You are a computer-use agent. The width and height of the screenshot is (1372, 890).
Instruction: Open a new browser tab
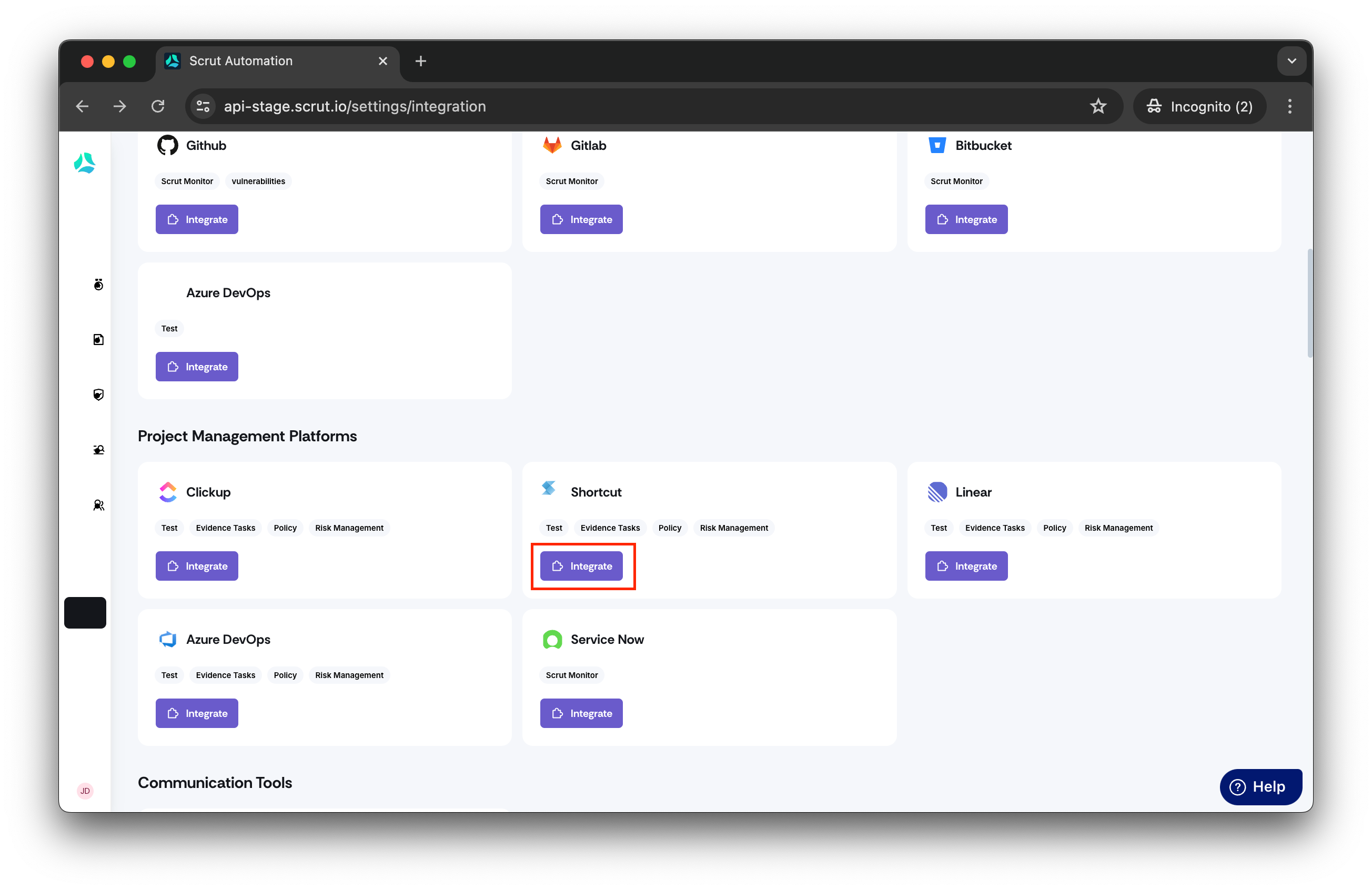(x=421, y=61)
